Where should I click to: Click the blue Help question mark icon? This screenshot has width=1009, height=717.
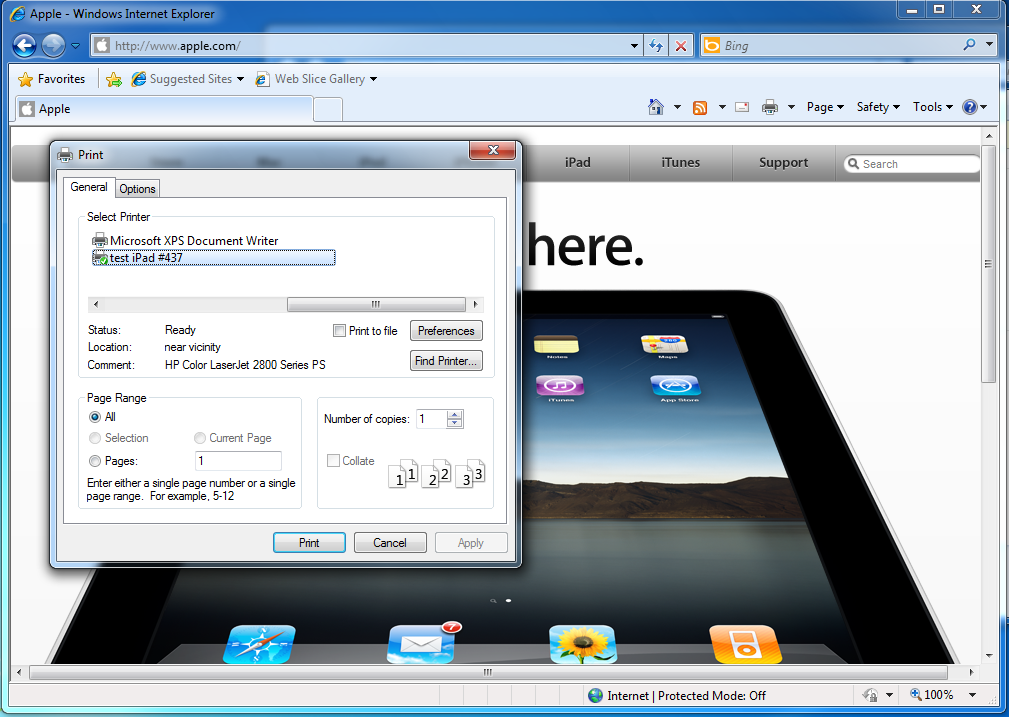[970, 107]
